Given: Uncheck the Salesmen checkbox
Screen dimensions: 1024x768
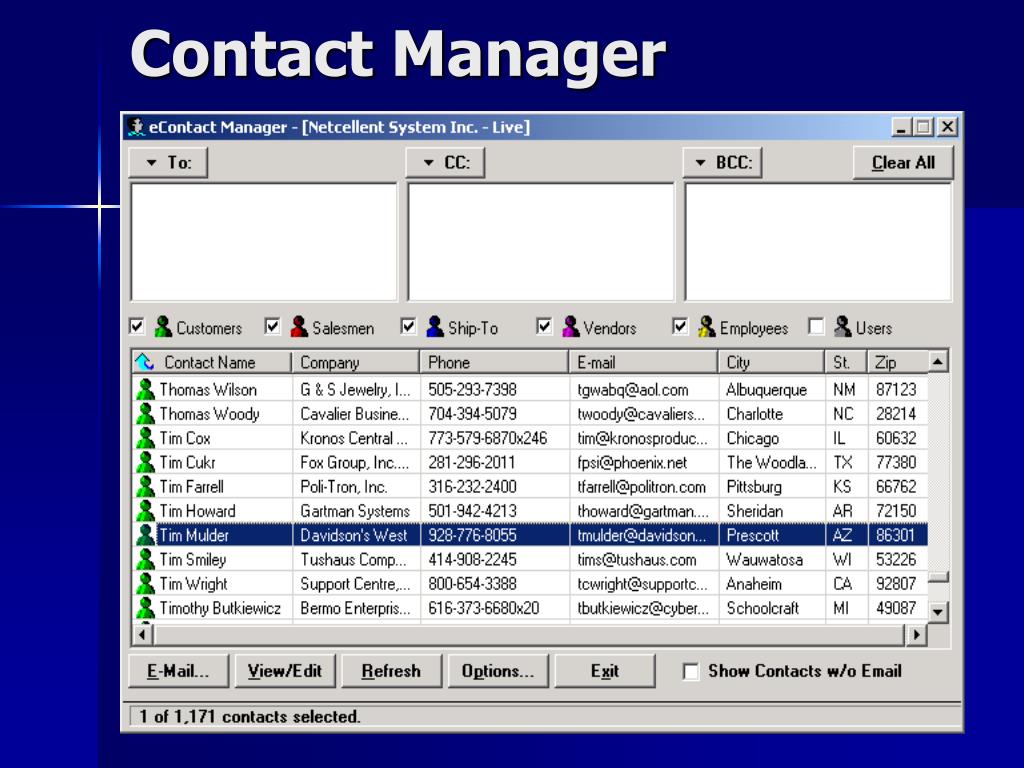Looking at the screenshot, I should tap(272, 327).
